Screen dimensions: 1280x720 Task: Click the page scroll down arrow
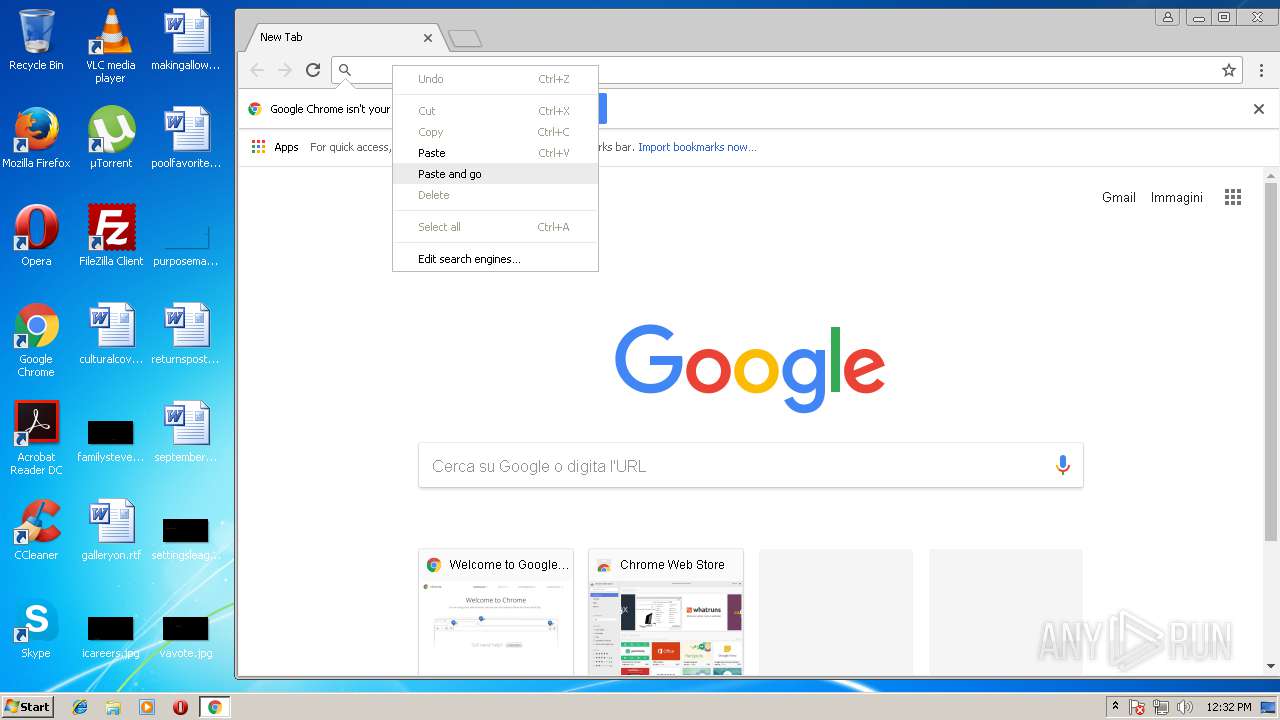point(1271,666)
